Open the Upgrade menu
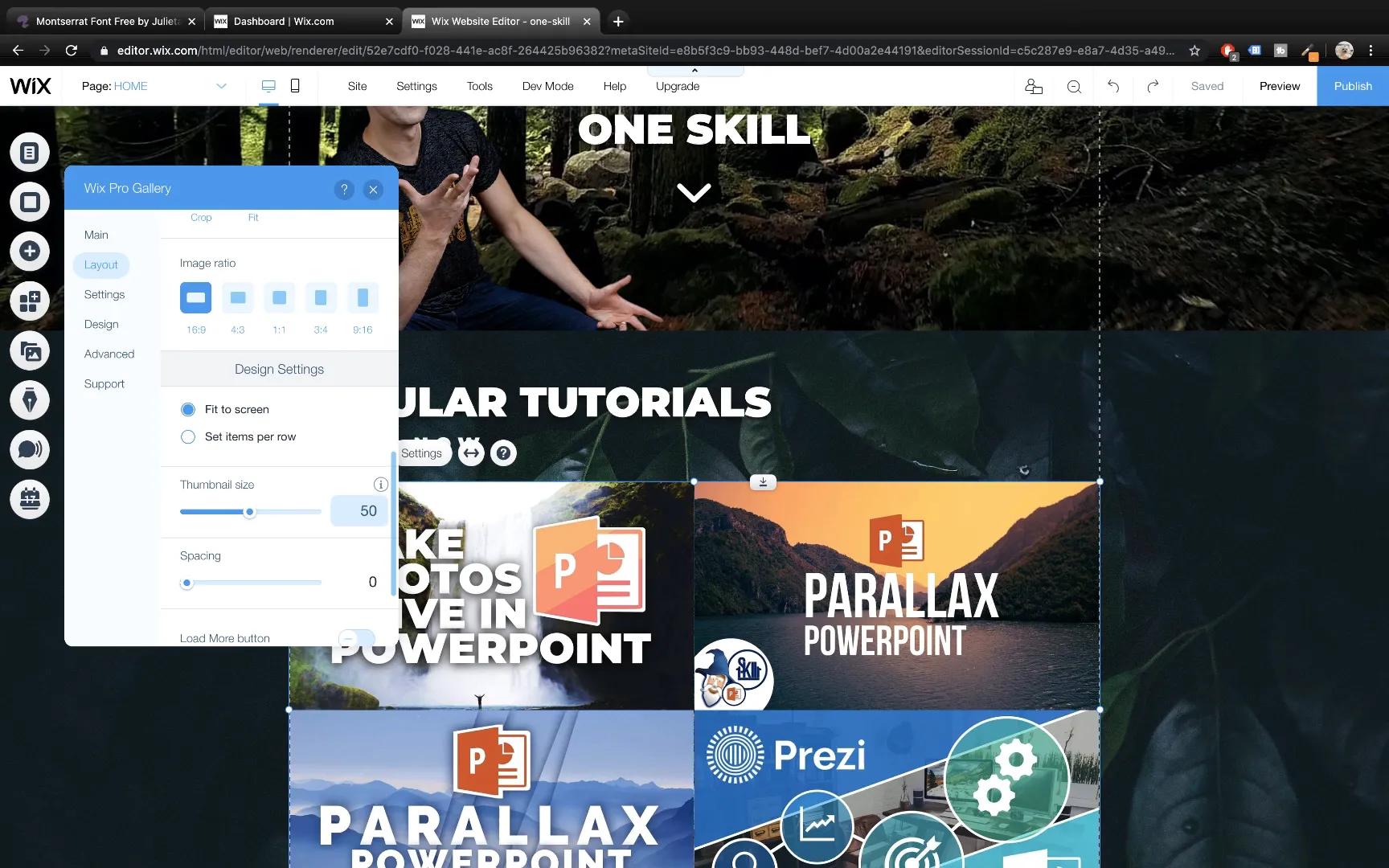The width and height of the screenshot is (1389, 868). 678,86
